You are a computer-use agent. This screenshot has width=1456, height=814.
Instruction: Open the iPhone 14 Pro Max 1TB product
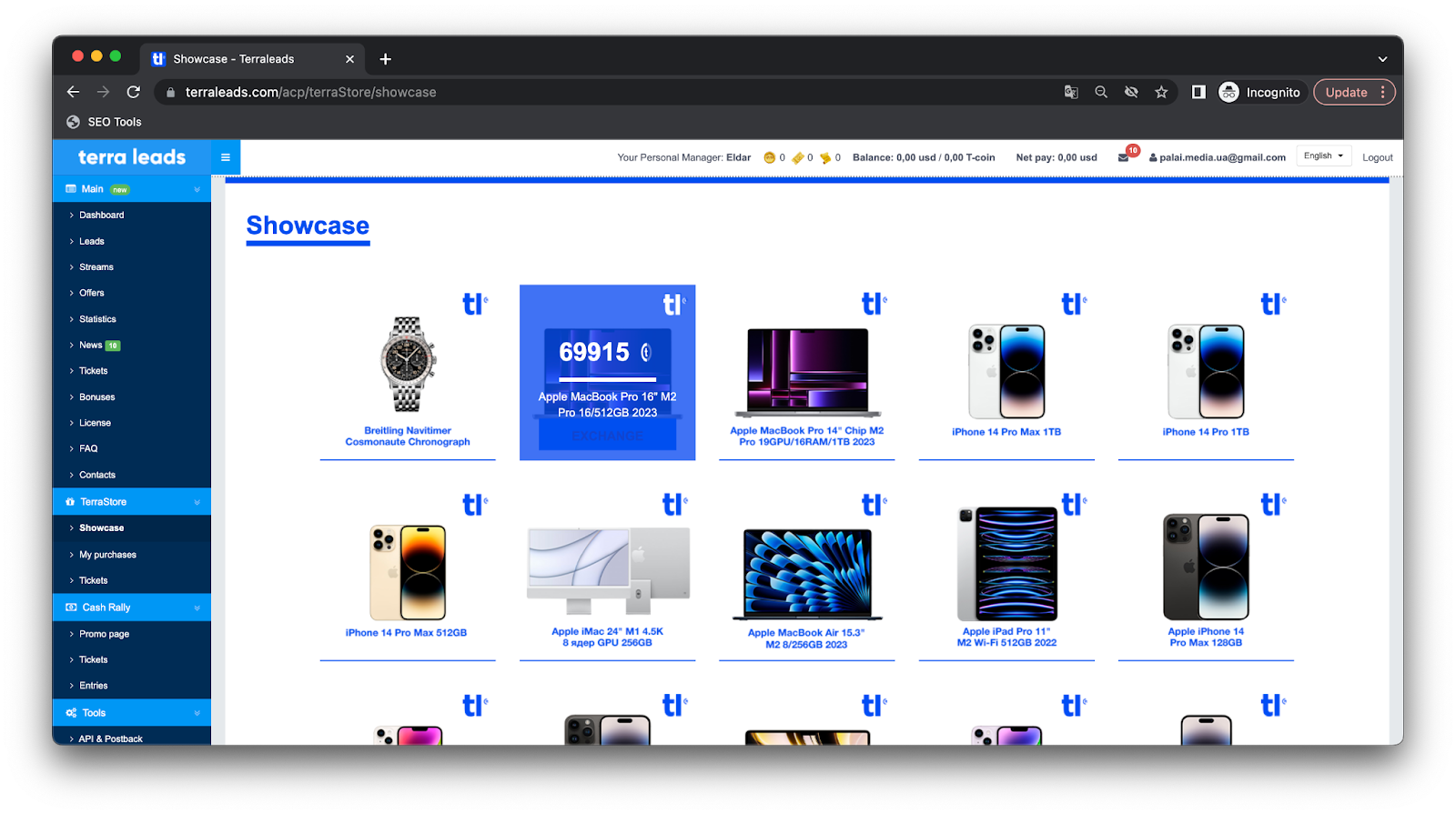[x=1006, y=373]
